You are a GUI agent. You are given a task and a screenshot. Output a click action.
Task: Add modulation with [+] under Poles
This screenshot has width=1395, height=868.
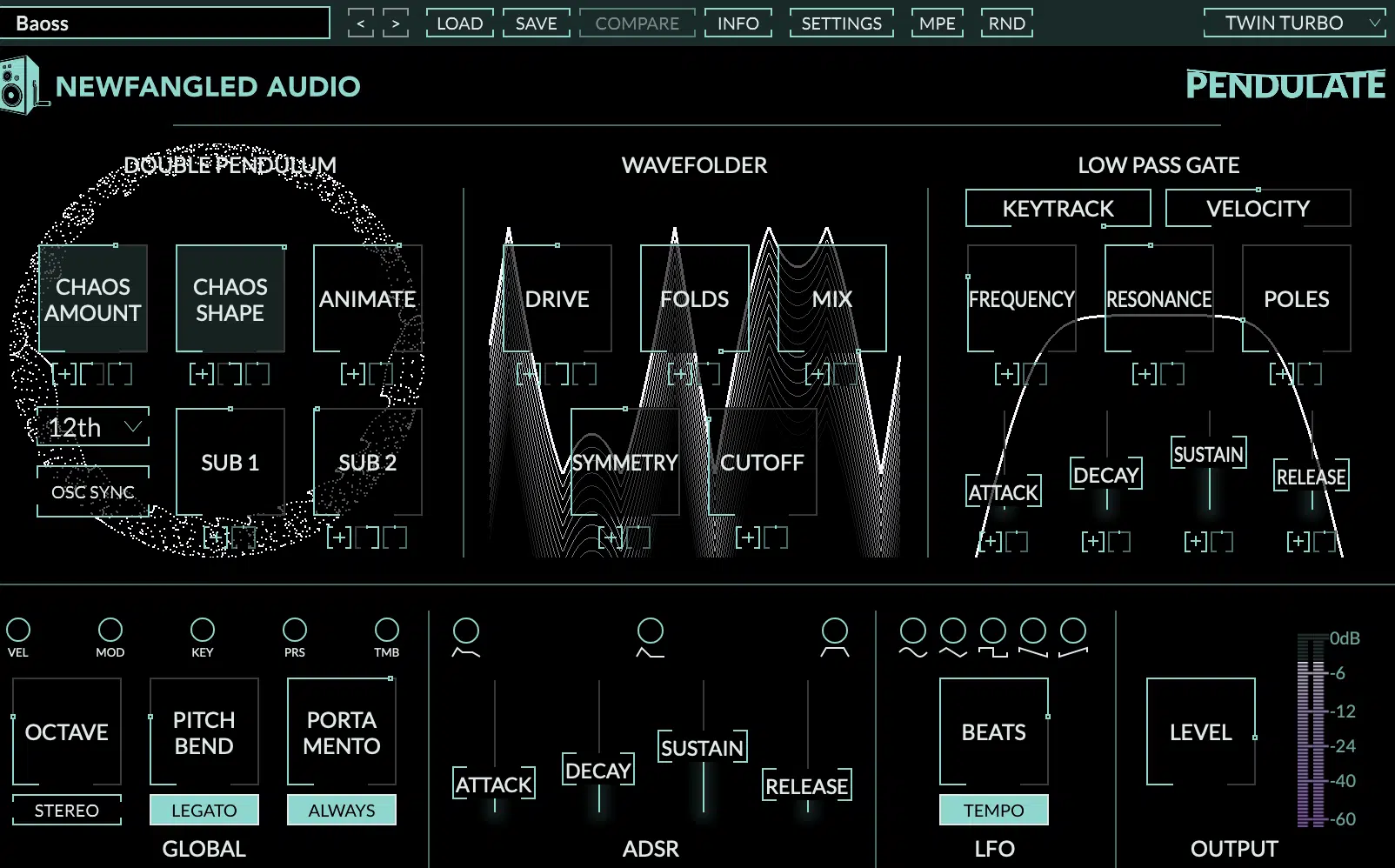[1282, 374]
